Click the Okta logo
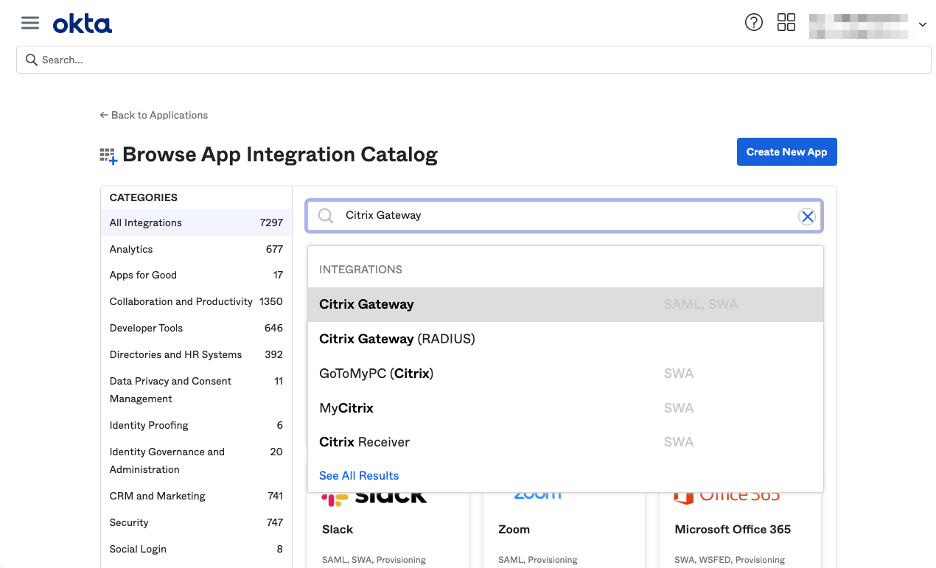 [x=82, y=23]
